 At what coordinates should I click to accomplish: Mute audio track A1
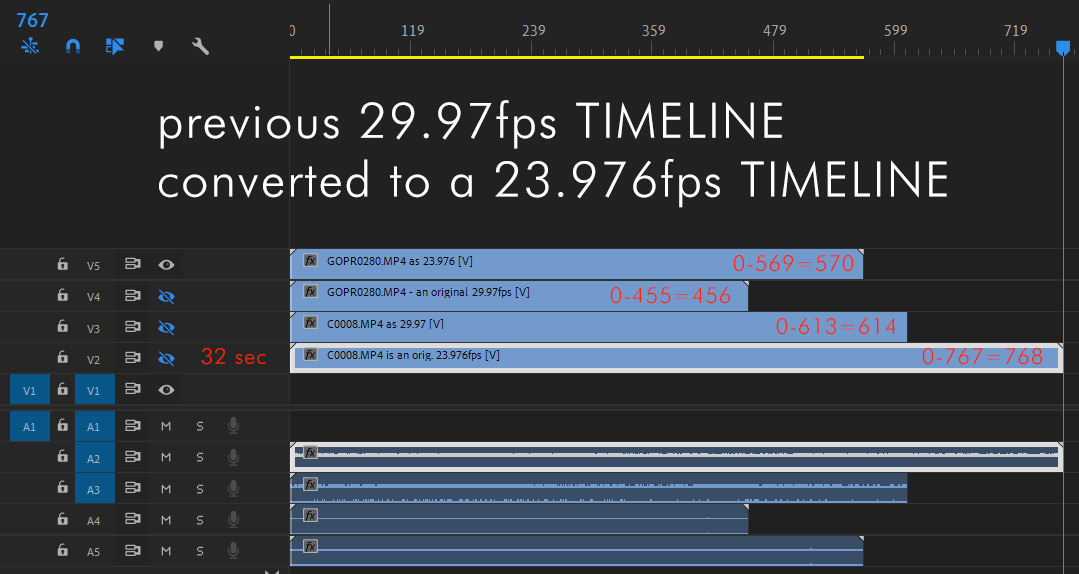(x=166, y=427)
